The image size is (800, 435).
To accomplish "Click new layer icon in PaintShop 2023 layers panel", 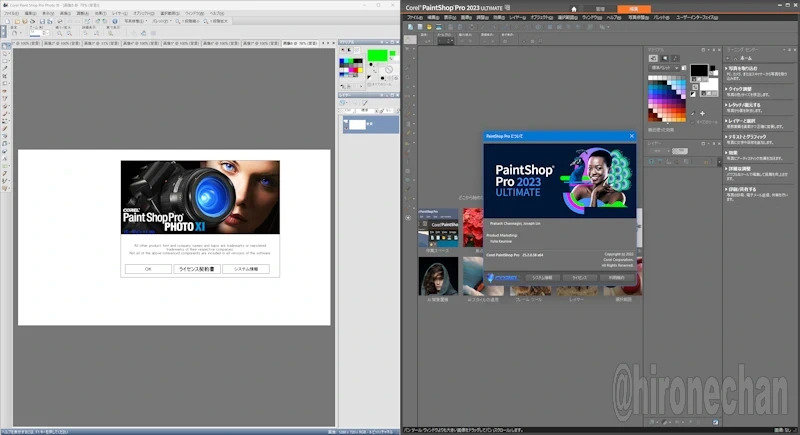I will [x=651, y=162].
